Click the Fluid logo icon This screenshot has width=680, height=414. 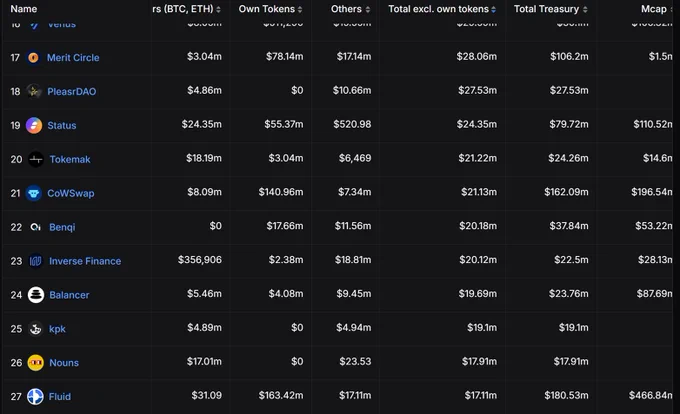click(x=35, y=396)
